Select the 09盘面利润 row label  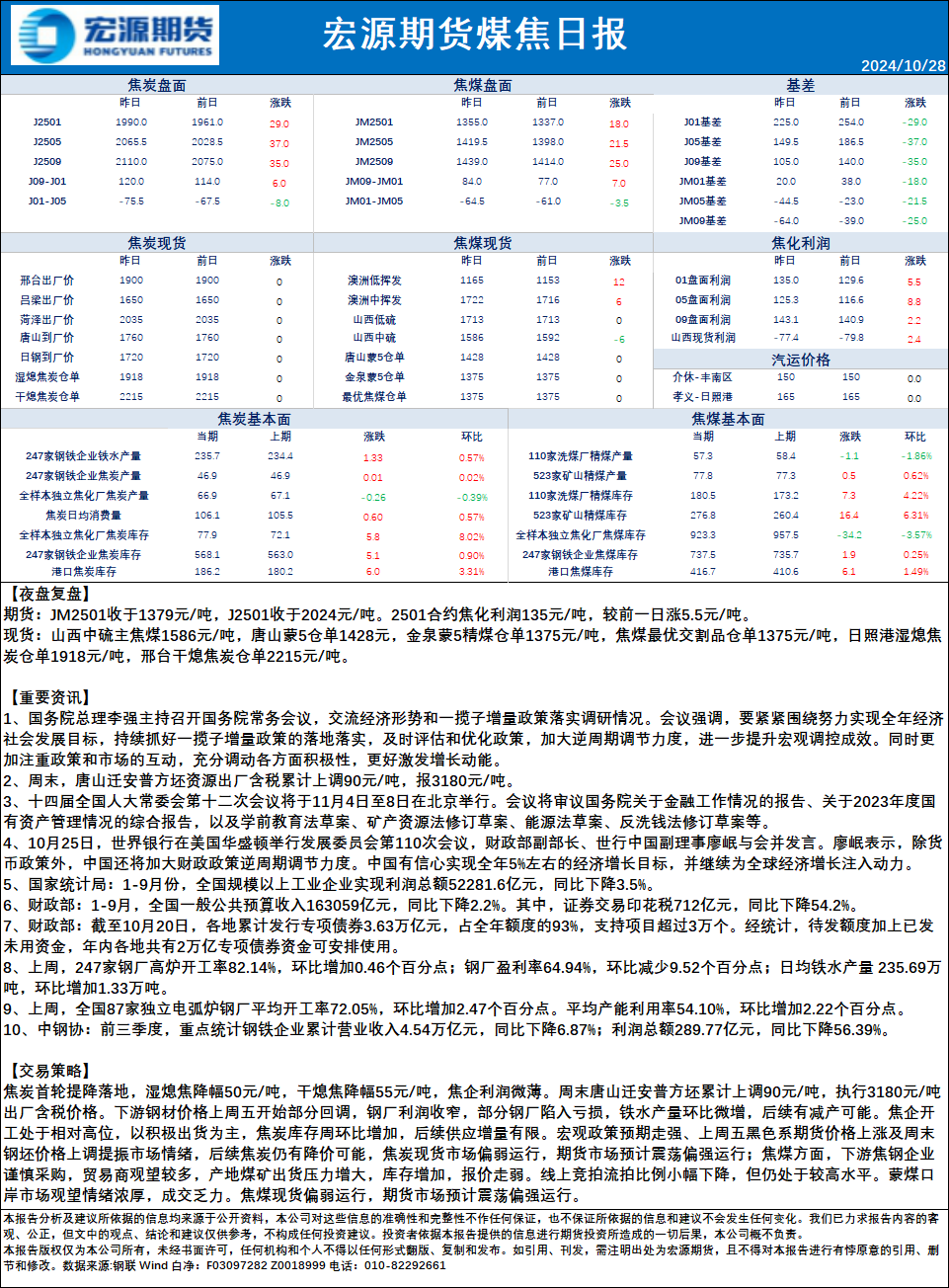tap(703, 320)
